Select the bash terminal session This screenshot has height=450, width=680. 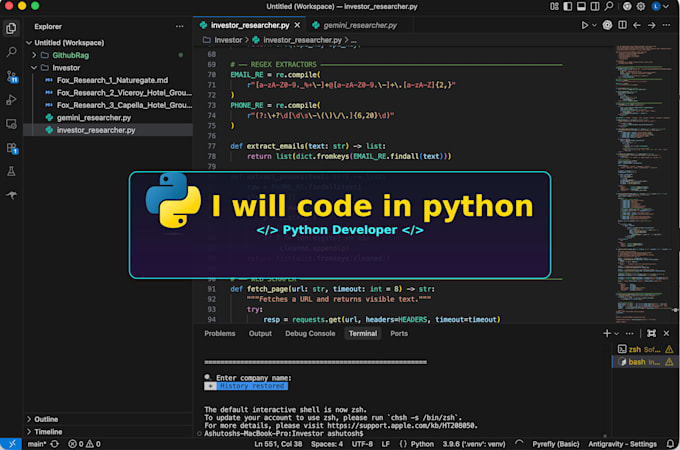[645, 362]
